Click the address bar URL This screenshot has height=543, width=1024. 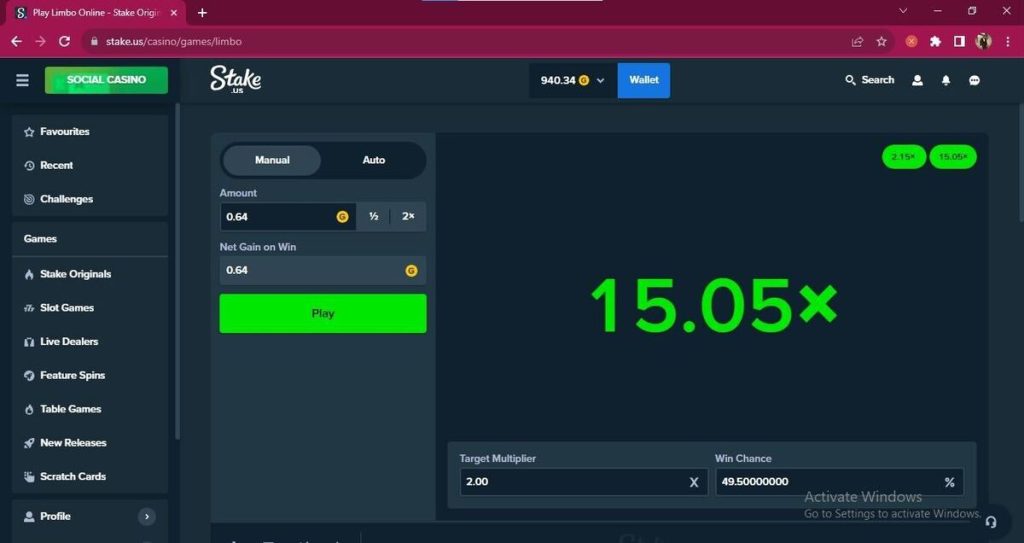(x=174, y=41)
